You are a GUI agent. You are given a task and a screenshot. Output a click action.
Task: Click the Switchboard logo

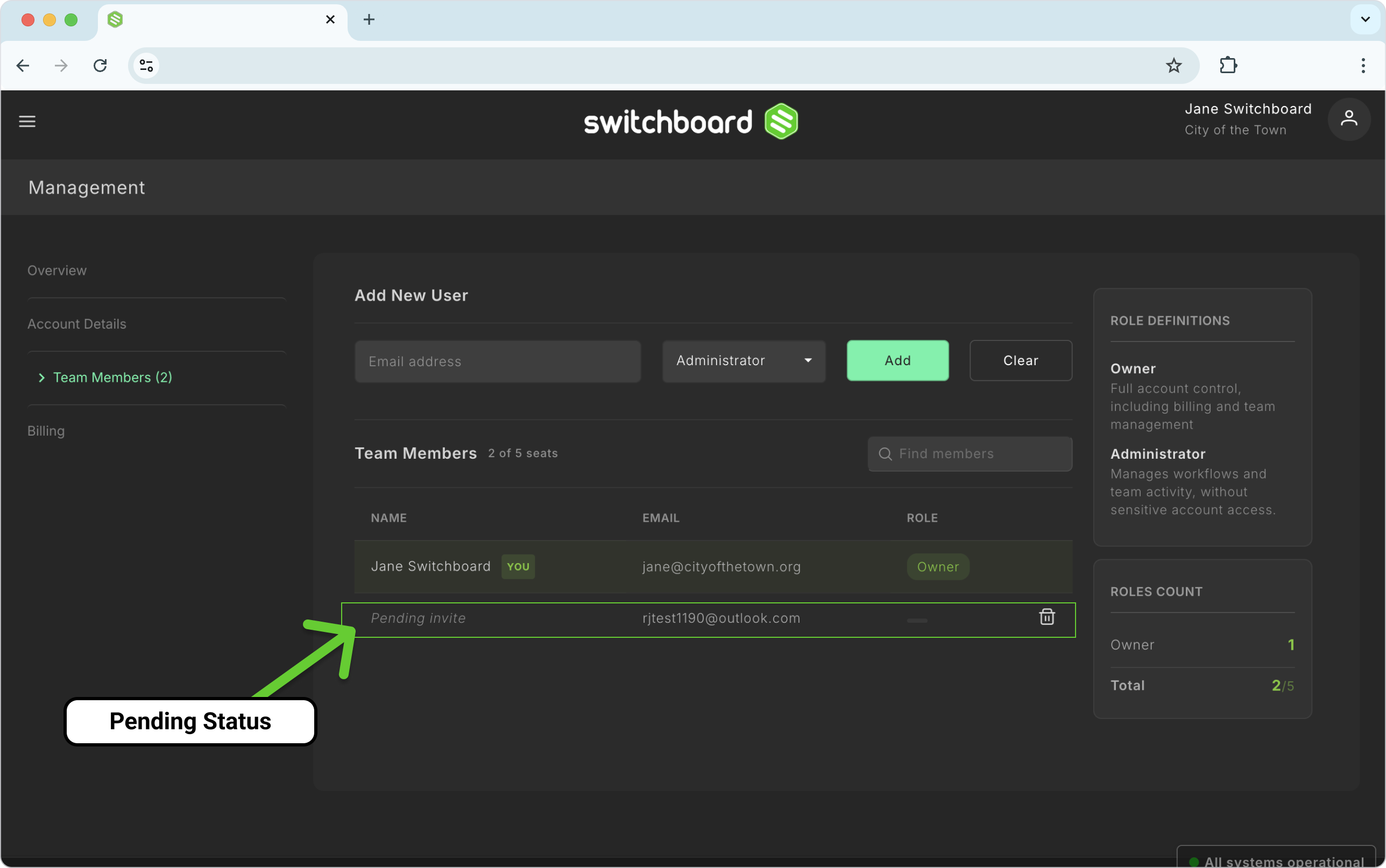tap(691, 121)
